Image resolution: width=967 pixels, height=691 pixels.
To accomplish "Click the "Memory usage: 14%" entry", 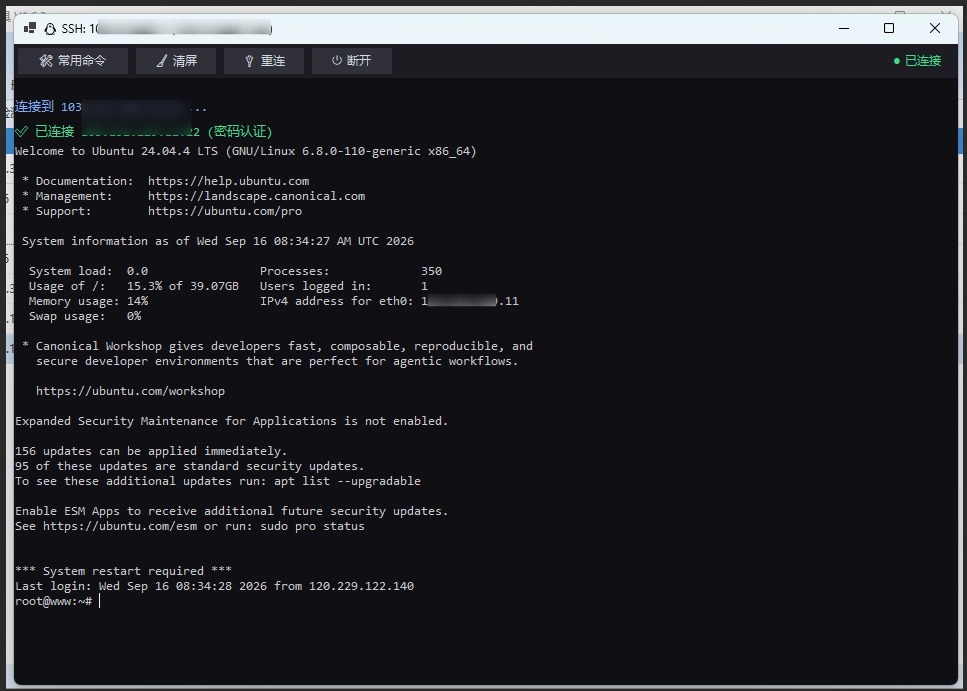I will click(x=88, y=301).
